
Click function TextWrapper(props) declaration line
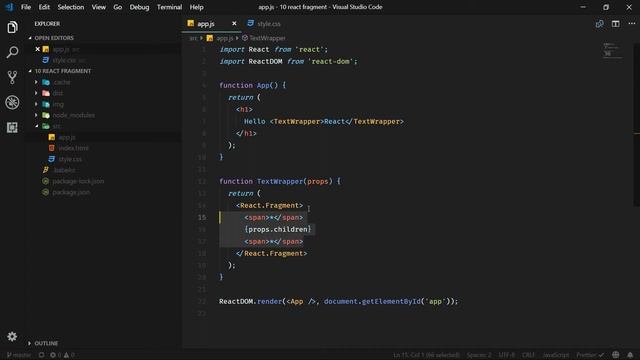coord(280,181)
